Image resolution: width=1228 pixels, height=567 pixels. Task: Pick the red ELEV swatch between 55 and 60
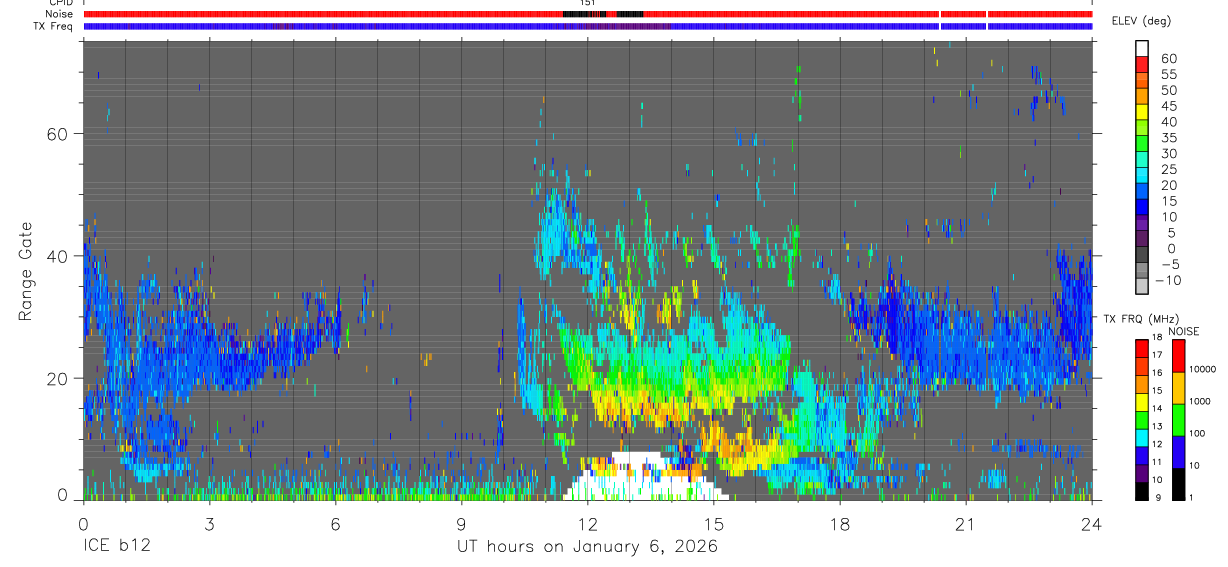[1143, 64]
